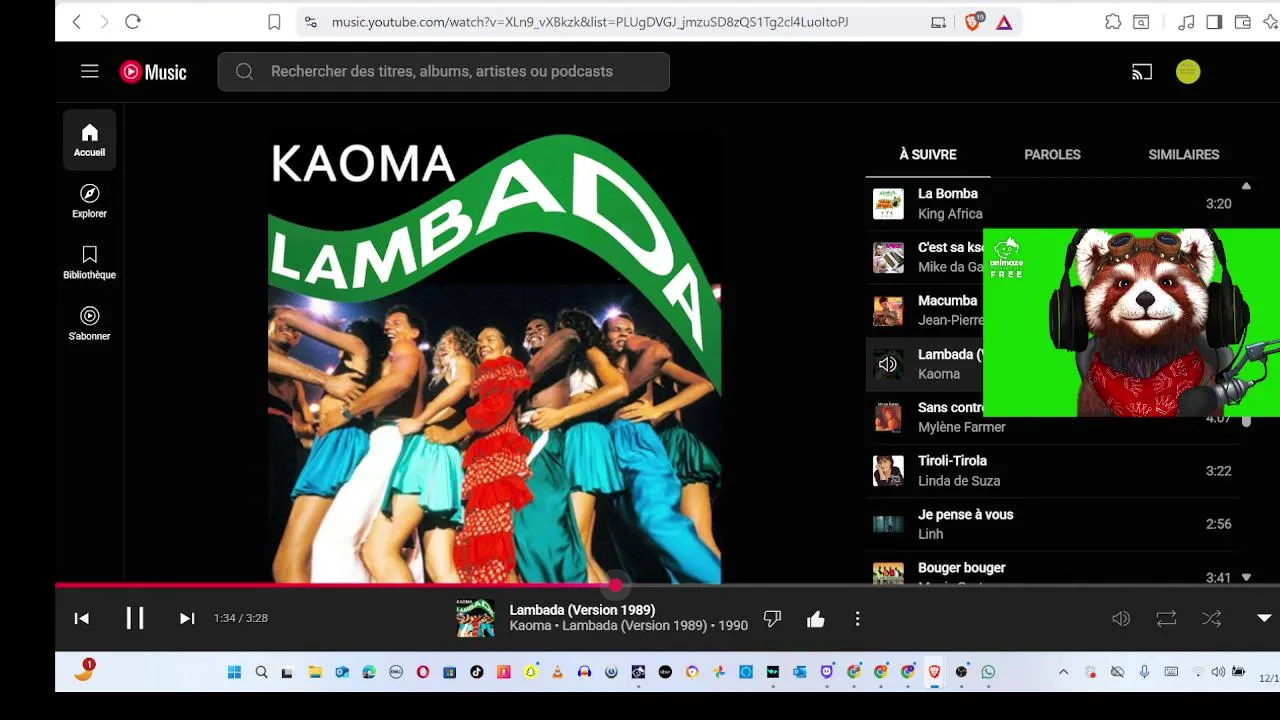The width and height of the screenshot is (1280, 720).
Task: Click the Kaoma Lambada album cover
Action: tap(494, 357)
